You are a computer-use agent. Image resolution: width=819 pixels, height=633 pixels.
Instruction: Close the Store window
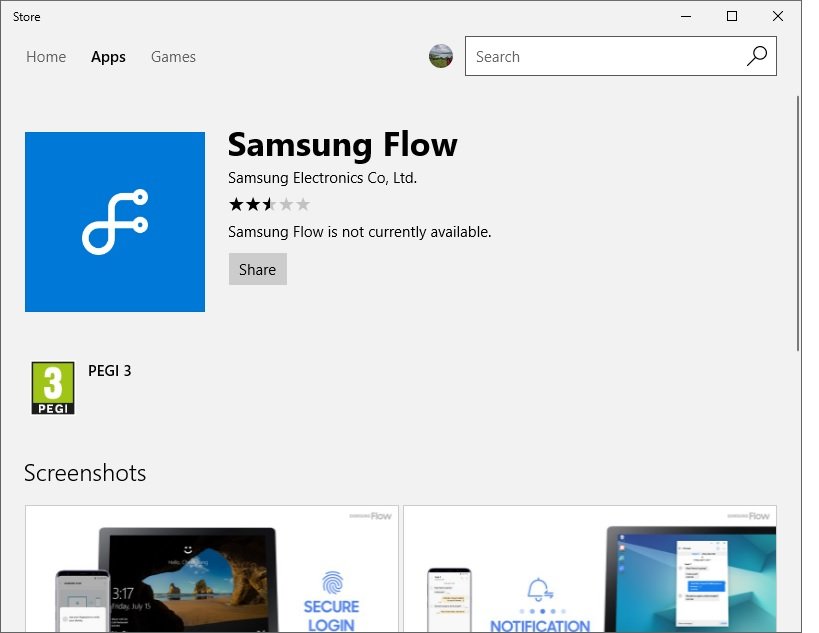coord(778,16)
